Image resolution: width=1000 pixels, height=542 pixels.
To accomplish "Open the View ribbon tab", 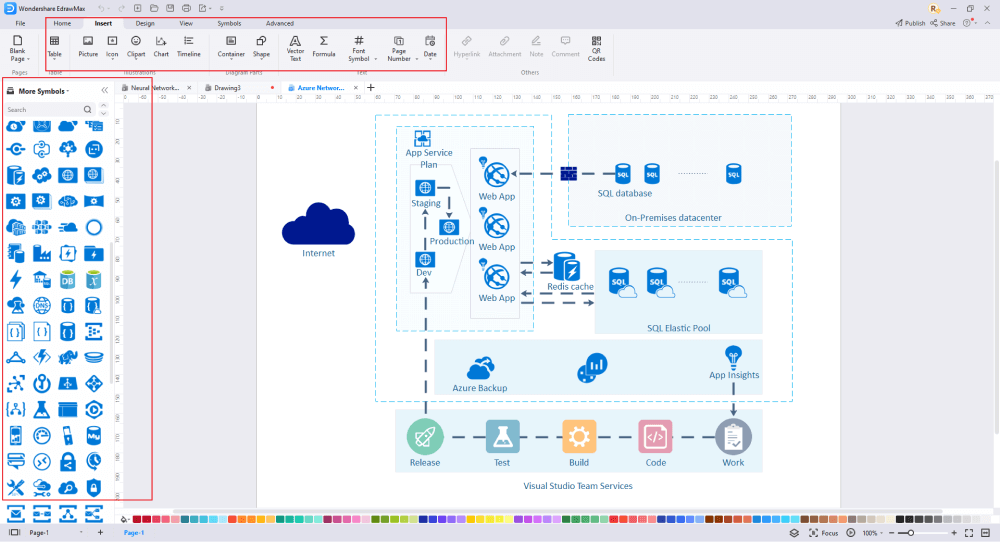I will click(x=186, y=23).
